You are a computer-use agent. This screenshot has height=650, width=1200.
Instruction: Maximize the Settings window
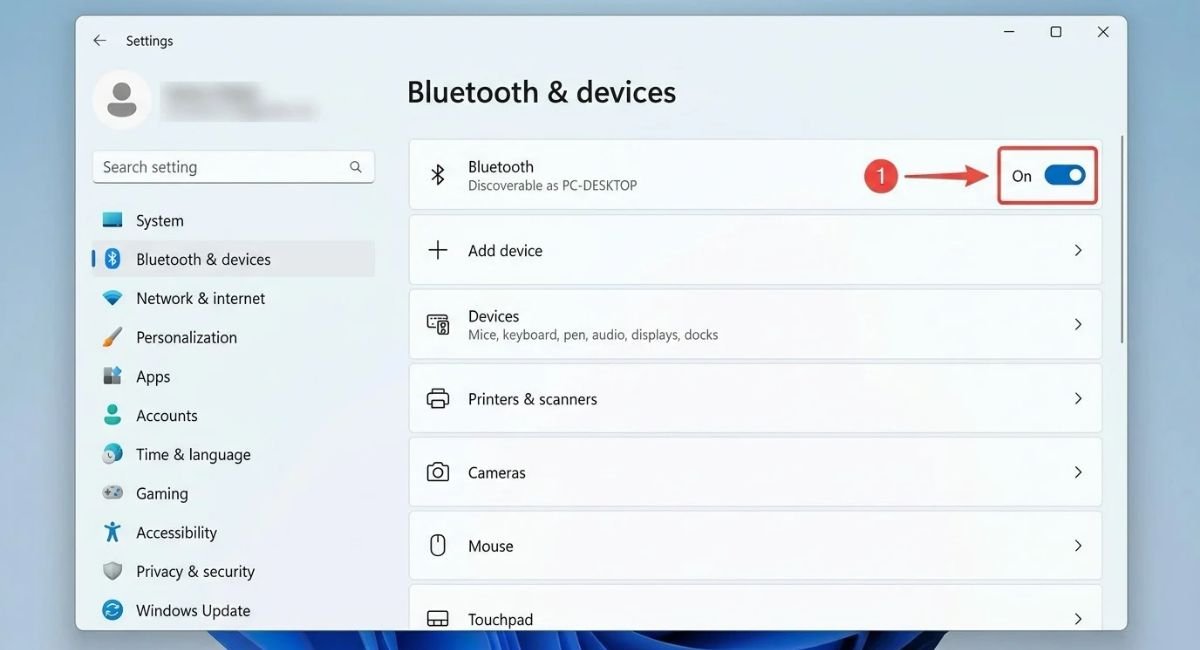1056,32
